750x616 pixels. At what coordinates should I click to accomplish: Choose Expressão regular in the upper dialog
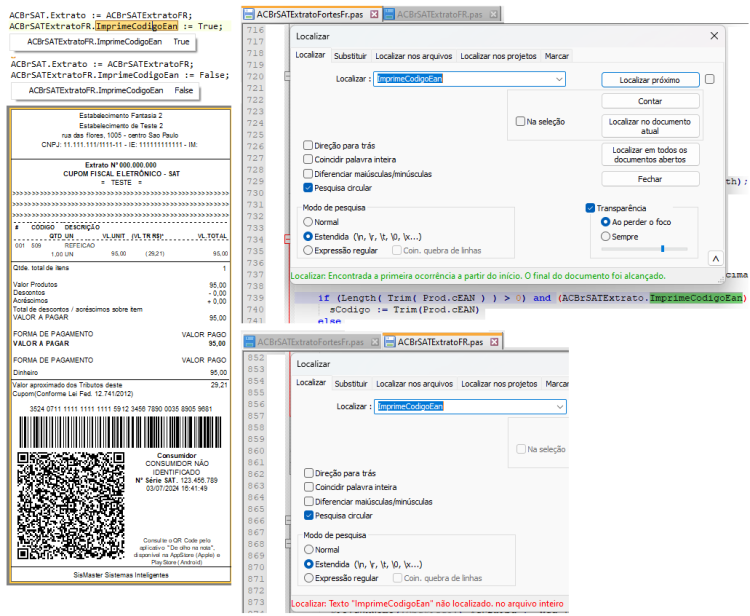click(308, 250)
